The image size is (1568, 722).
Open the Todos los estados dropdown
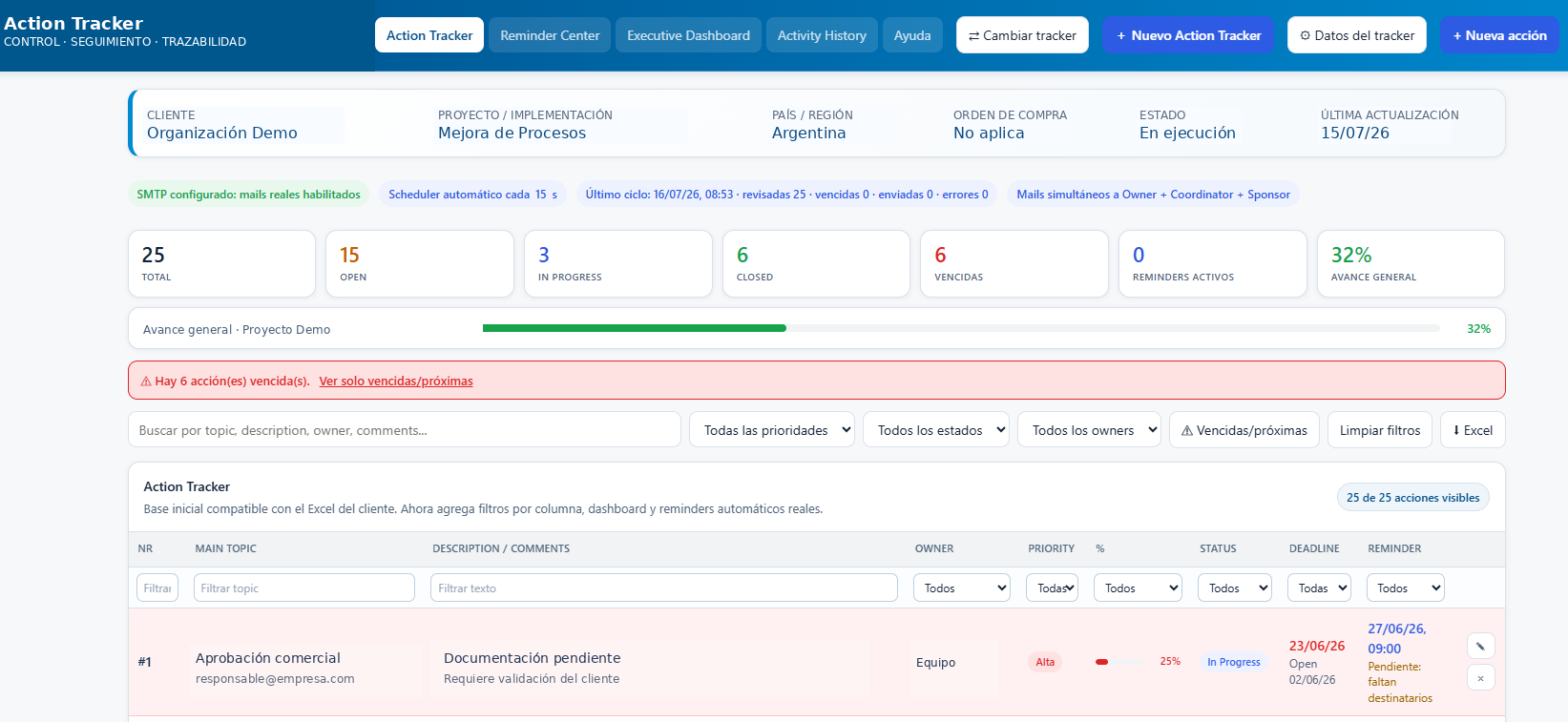coord(936,430)
